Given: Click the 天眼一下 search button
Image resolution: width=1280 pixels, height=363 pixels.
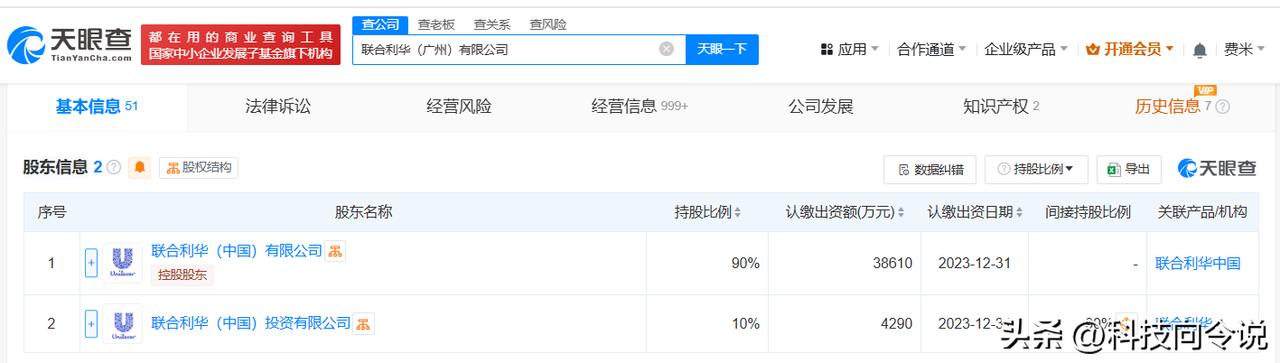Looking at the screenshot, I should 722,49.
